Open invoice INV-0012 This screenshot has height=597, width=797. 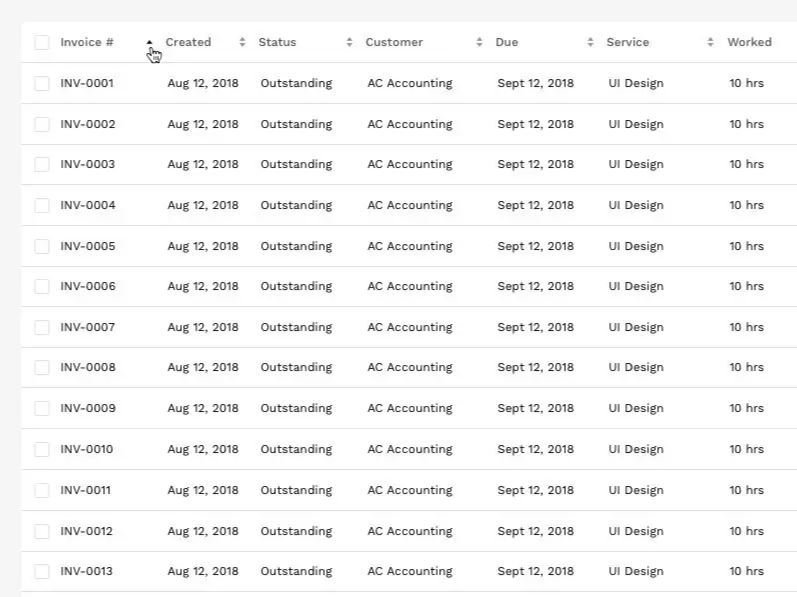pyautogui.click(x=86, y=531)
